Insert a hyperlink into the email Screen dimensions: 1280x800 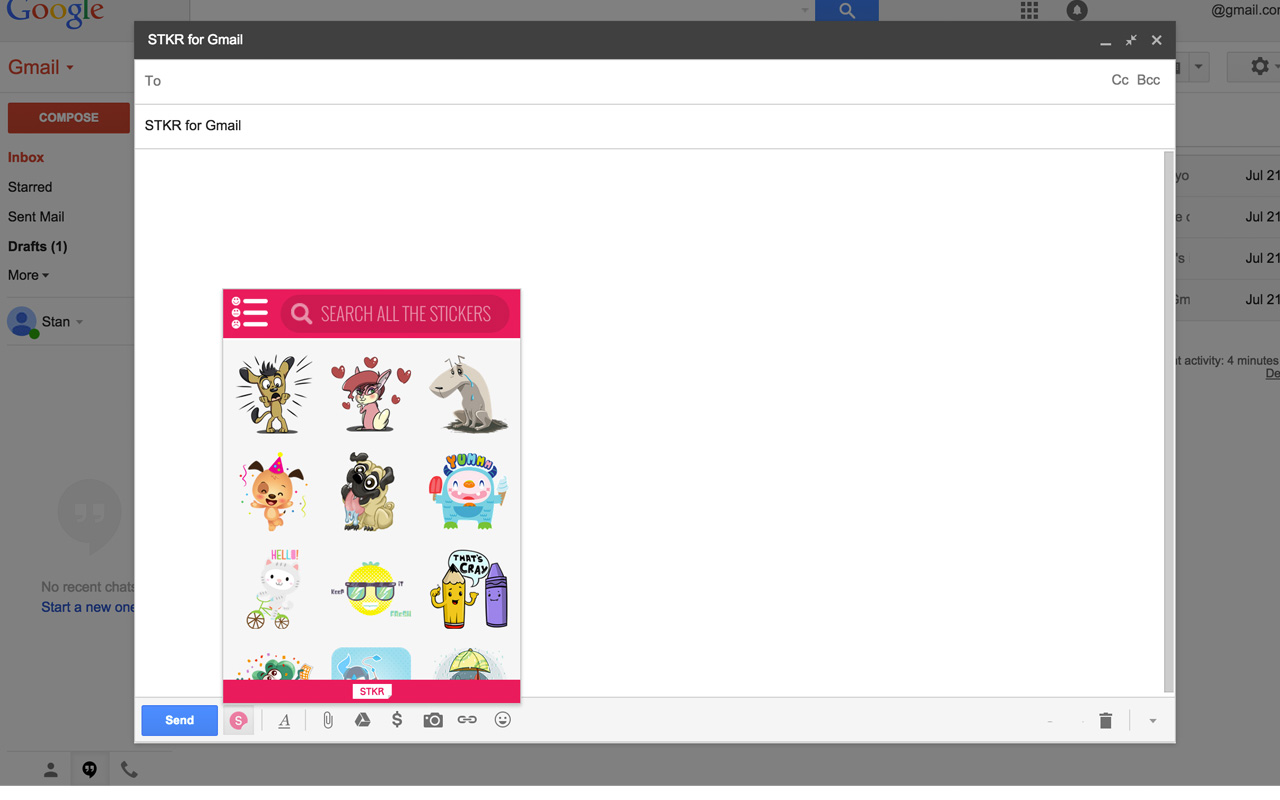pyautogui.click(x=467, y=720)
